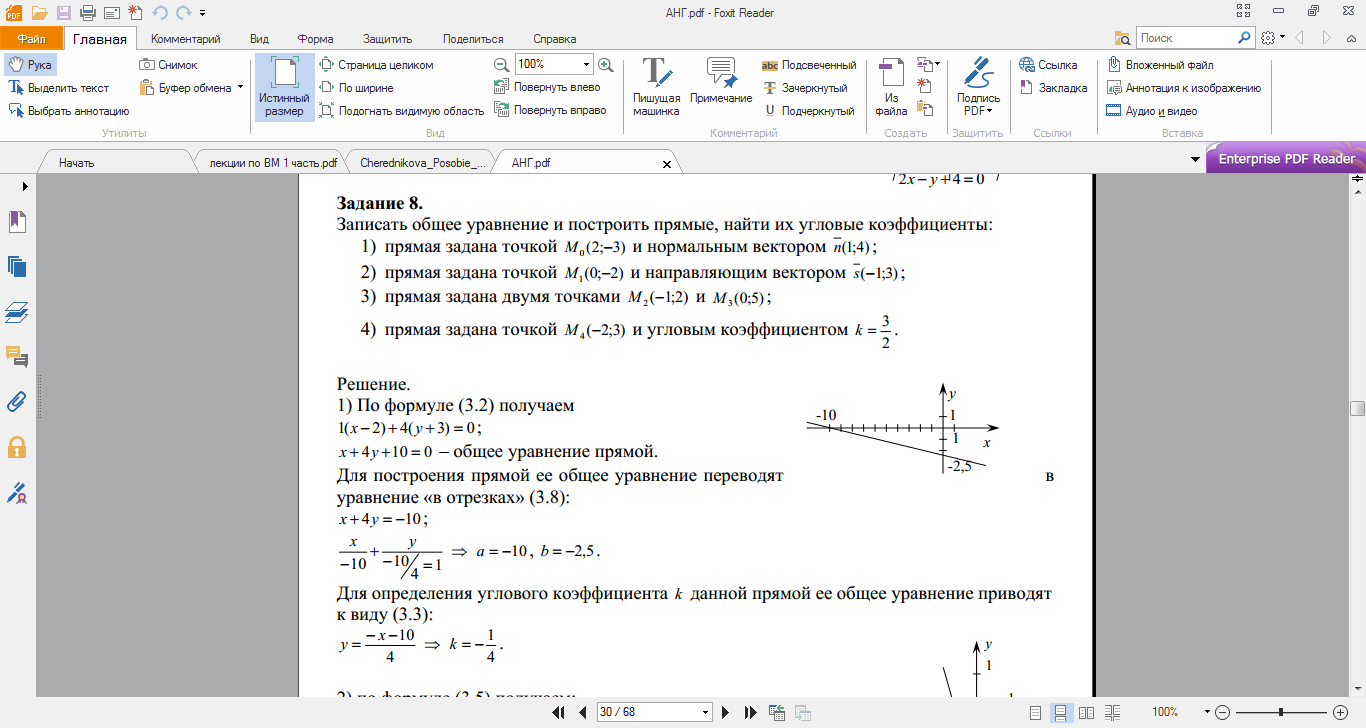Screen dimensions: 1366x728
Task: Select the Рука hand tool
Action: coord(30,65)
